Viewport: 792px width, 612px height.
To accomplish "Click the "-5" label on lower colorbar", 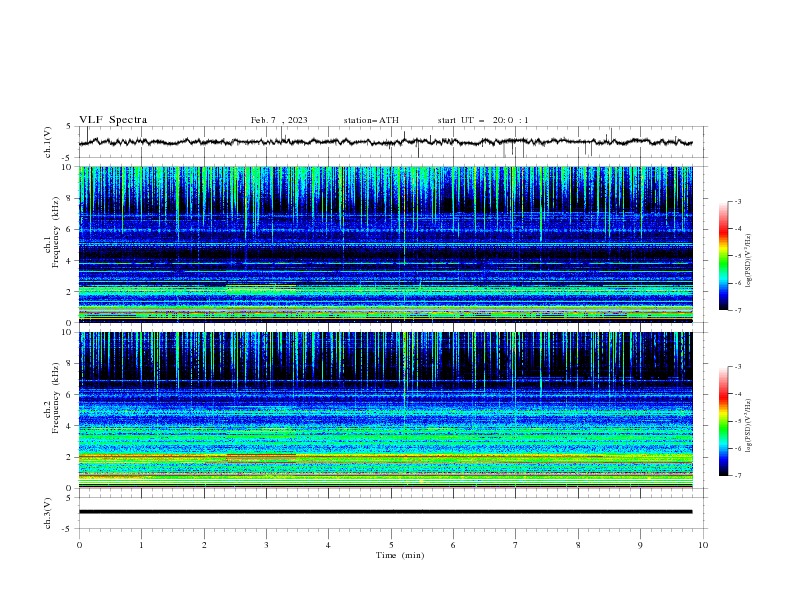I will [737, 421].
